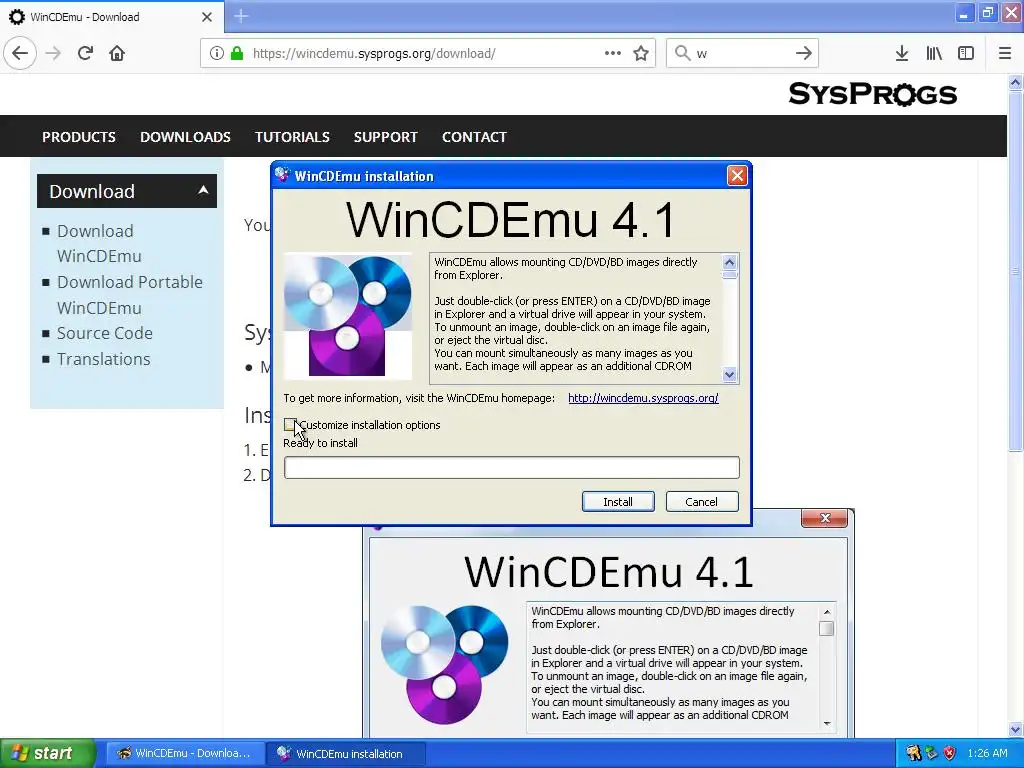1024x768 pixels.
Task: Switch to WinCDEmu installation taskbar item
Action: 346,754
